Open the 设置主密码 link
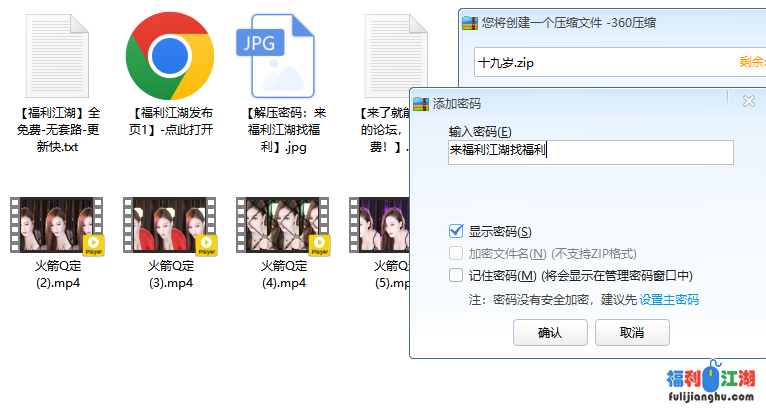 [x=669, y=300]
